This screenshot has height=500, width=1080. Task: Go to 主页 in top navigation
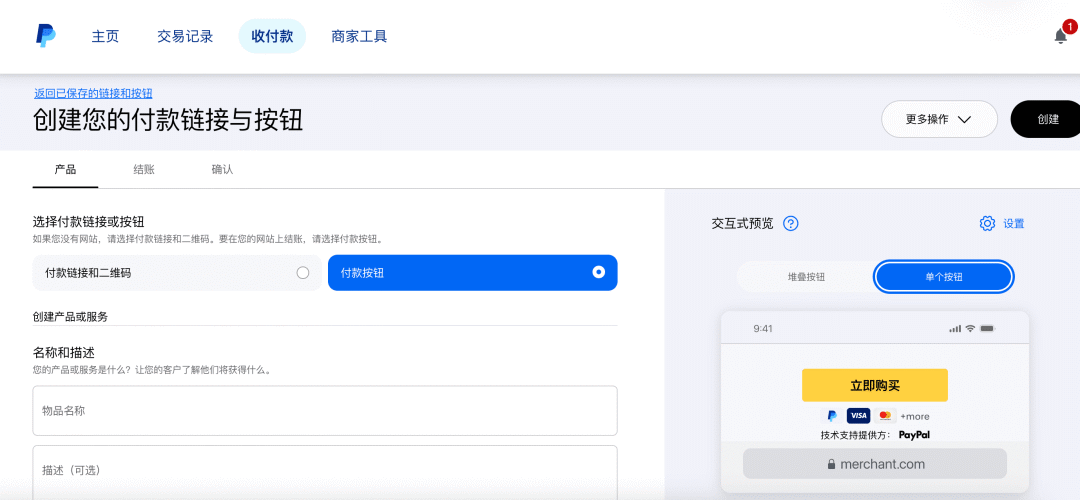coord(105,37)
